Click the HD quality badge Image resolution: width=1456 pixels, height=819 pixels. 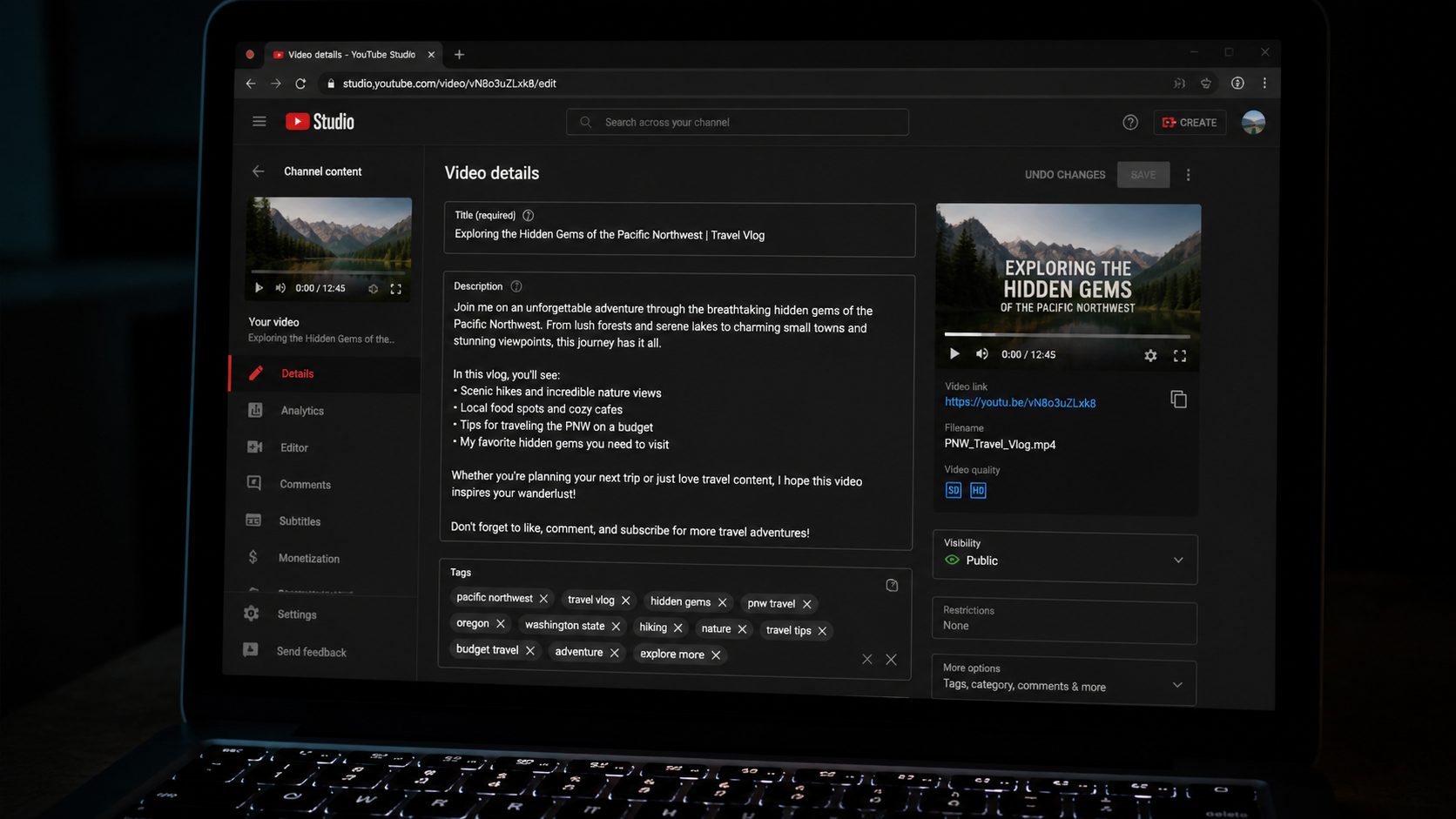pos(978,491)
